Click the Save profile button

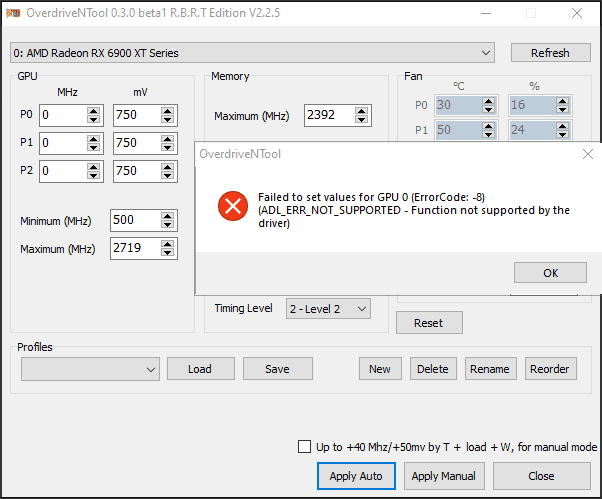[x=278, y=369]
